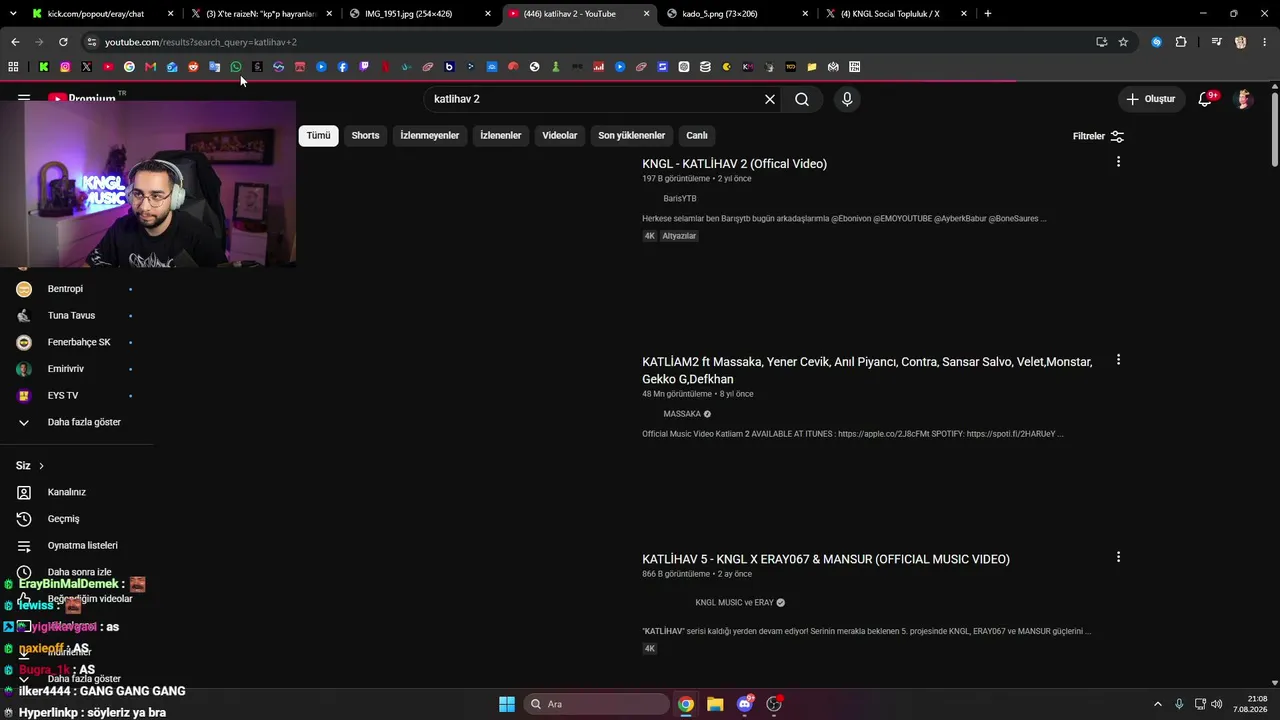
Task: Click the YouTube voice search microphone
Action: tap(847, 99)
